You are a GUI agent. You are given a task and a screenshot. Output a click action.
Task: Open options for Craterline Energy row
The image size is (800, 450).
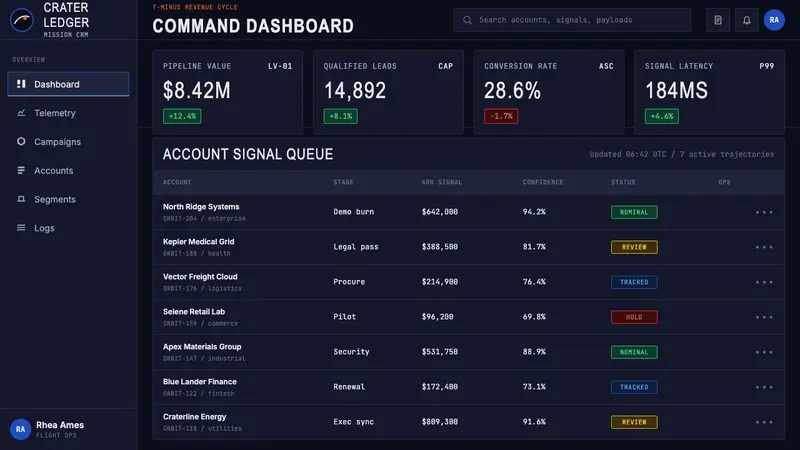(764, 422)
